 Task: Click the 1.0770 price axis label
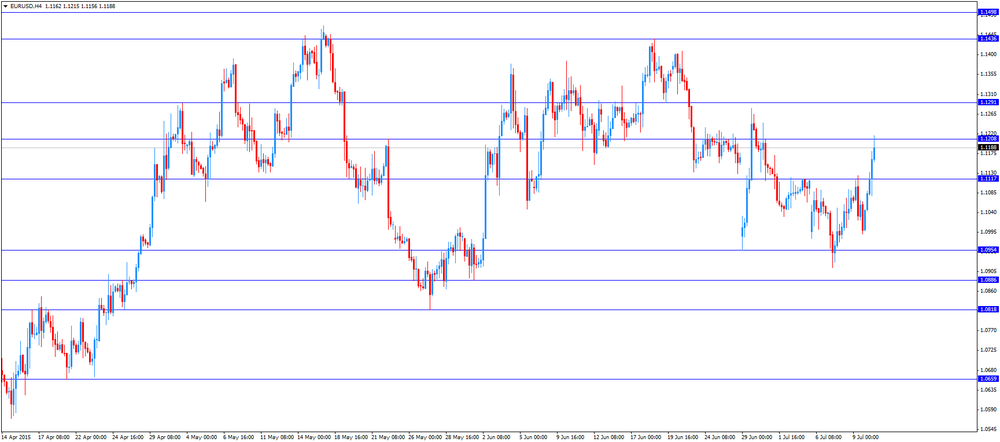(x=987, y=330)
